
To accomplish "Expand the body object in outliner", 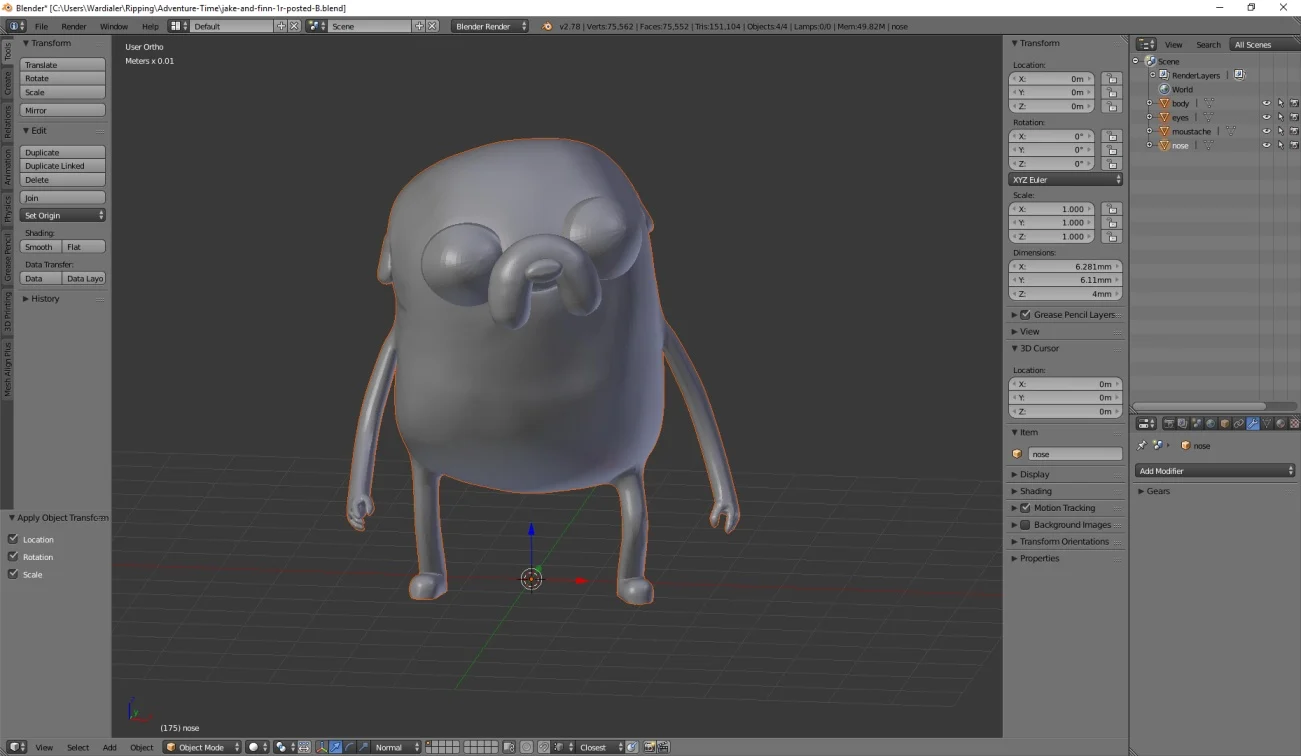I will [1149, 103].
